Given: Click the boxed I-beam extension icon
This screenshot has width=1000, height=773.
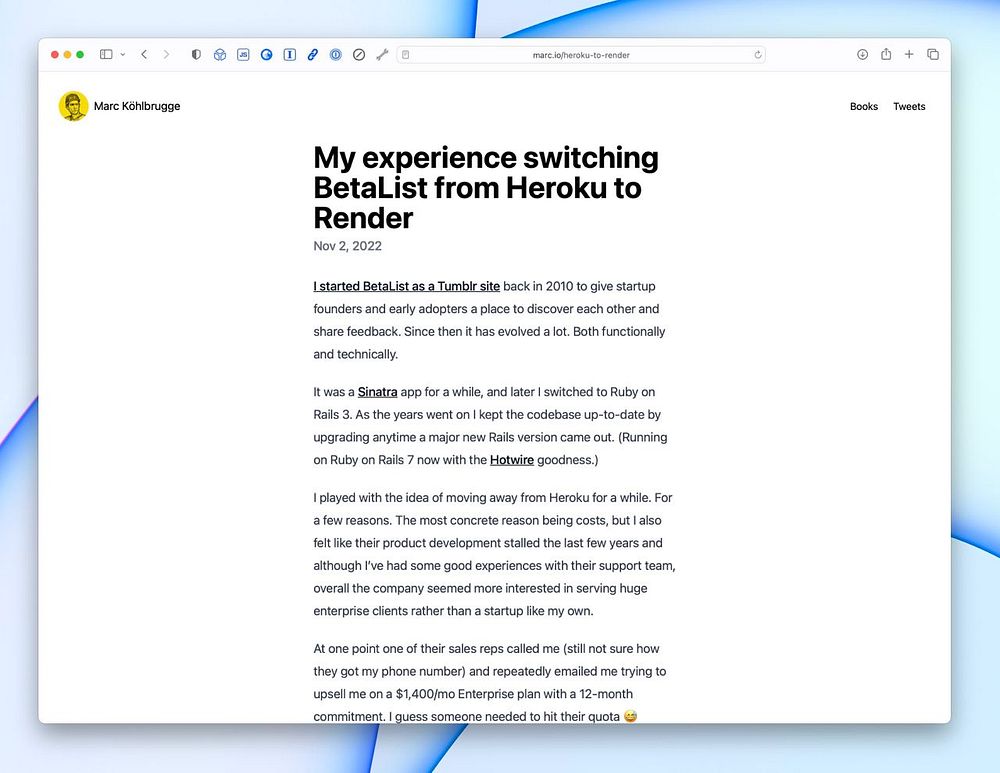Looking at the screenshot, I should tap(290, 55).
